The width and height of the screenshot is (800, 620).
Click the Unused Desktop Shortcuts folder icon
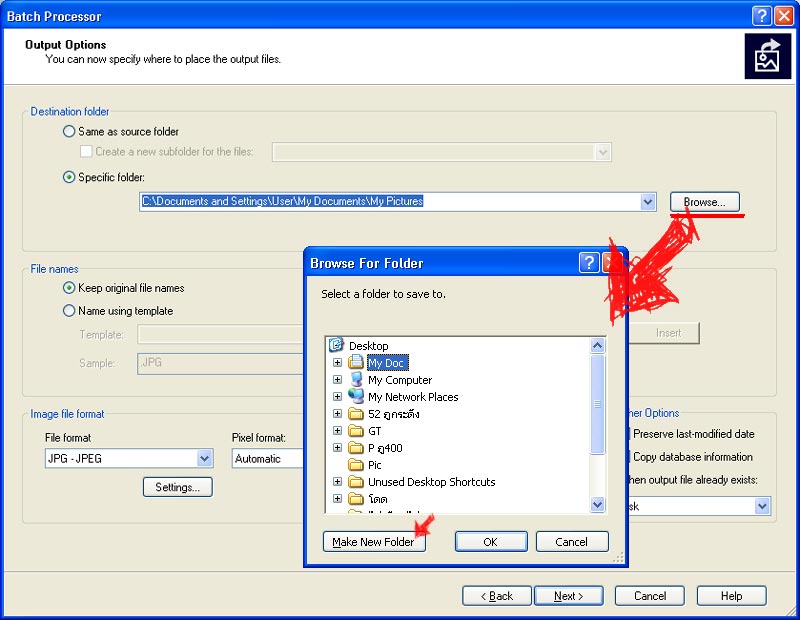356,482
